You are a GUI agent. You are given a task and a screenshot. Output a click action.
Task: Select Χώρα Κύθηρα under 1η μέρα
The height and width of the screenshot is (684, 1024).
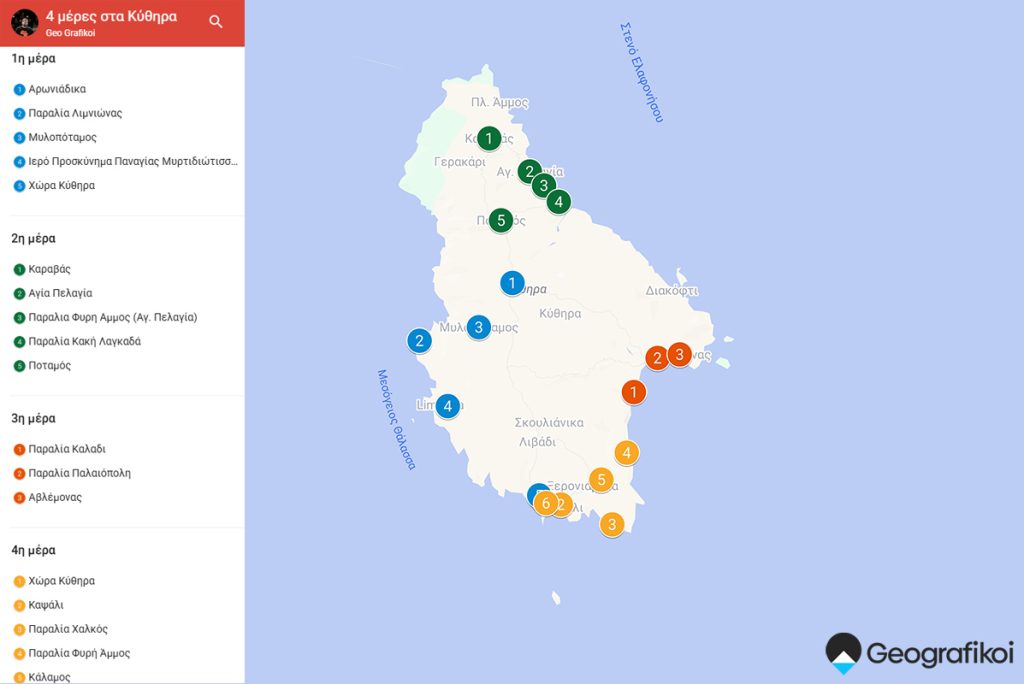(x=61, y=186)
